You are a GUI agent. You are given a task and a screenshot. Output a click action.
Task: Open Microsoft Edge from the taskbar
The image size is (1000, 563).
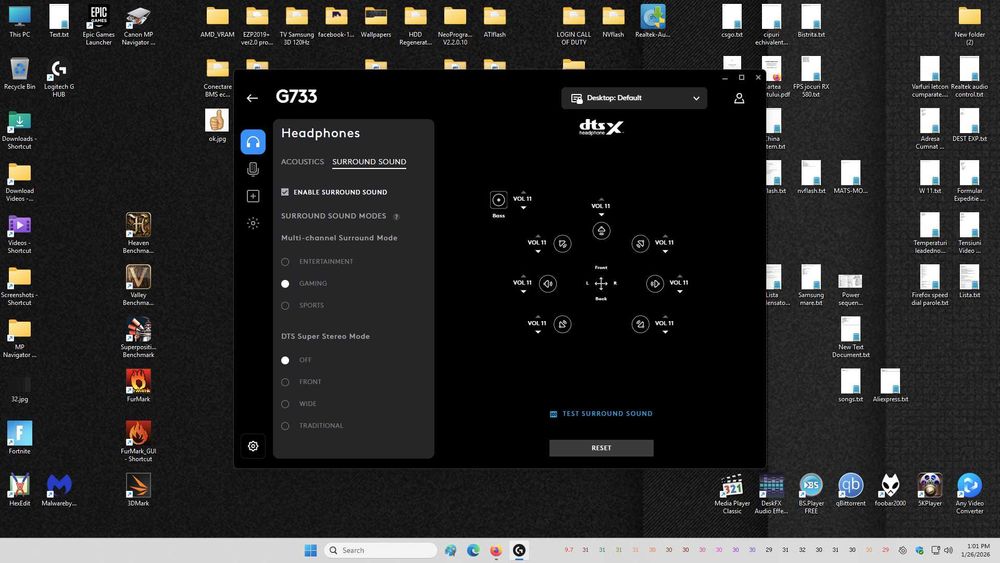(473, 550)
